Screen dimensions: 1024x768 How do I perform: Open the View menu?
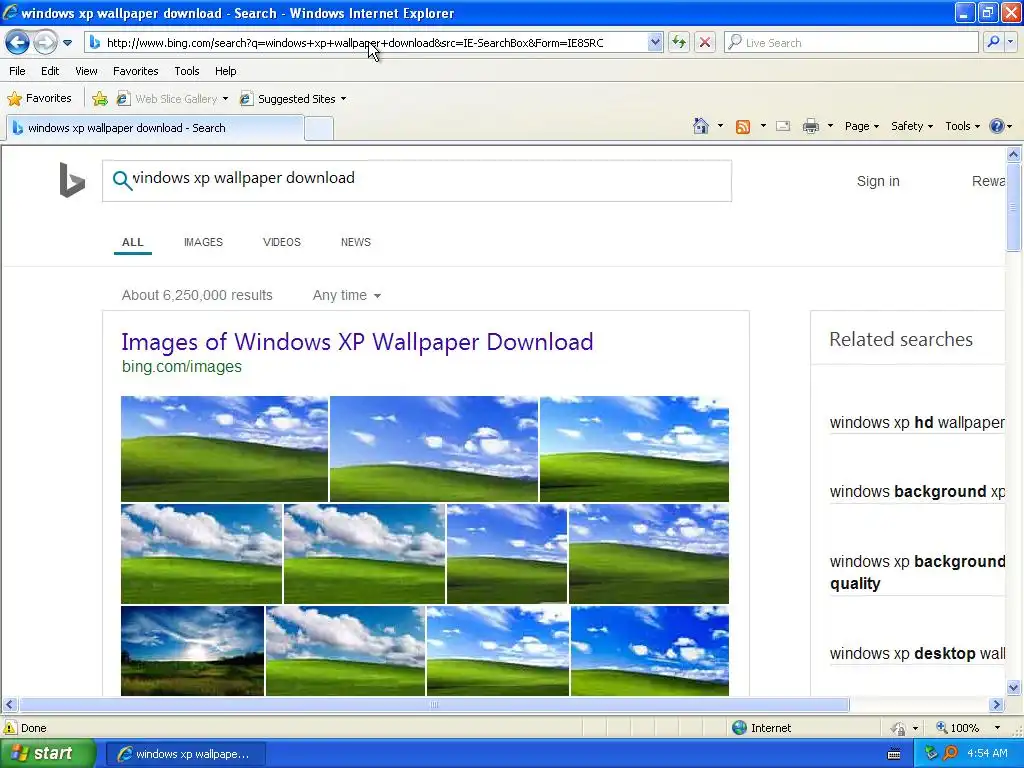coord(86,71)
